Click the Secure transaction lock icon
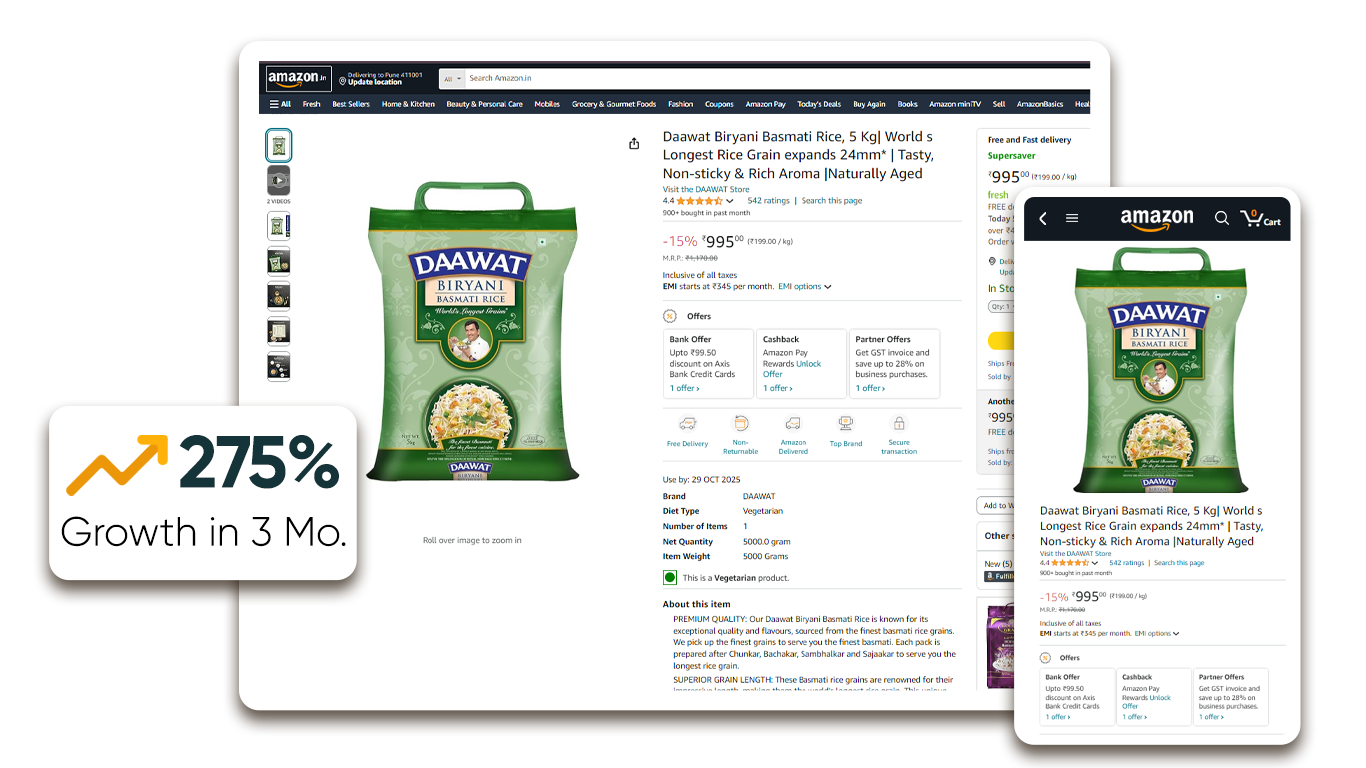Screen dimensions: 1366x768 899,424
